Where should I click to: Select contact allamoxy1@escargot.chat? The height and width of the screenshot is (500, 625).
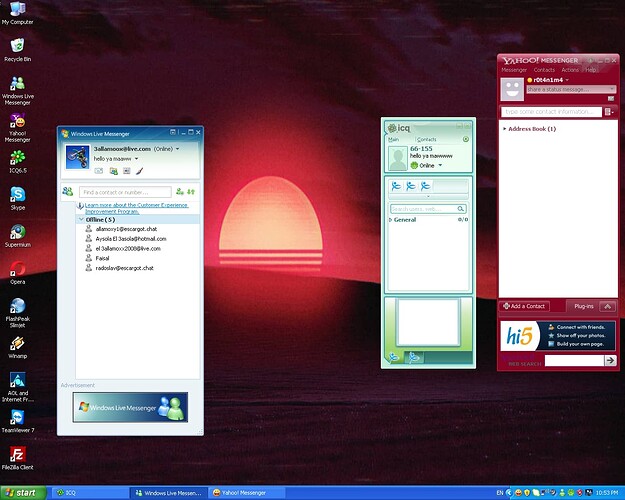click(126, 229)
